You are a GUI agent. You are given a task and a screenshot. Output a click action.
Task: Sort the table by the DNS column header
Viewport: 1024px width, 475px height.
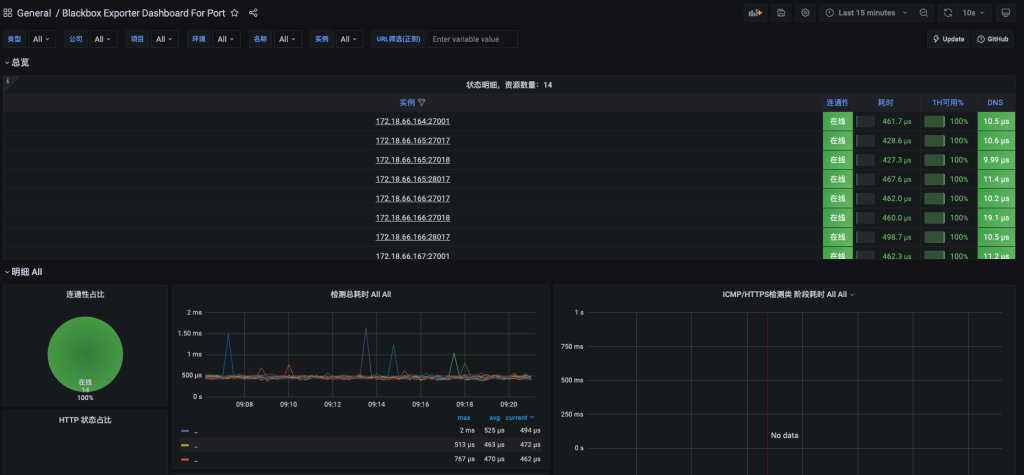tap(995, 103)
